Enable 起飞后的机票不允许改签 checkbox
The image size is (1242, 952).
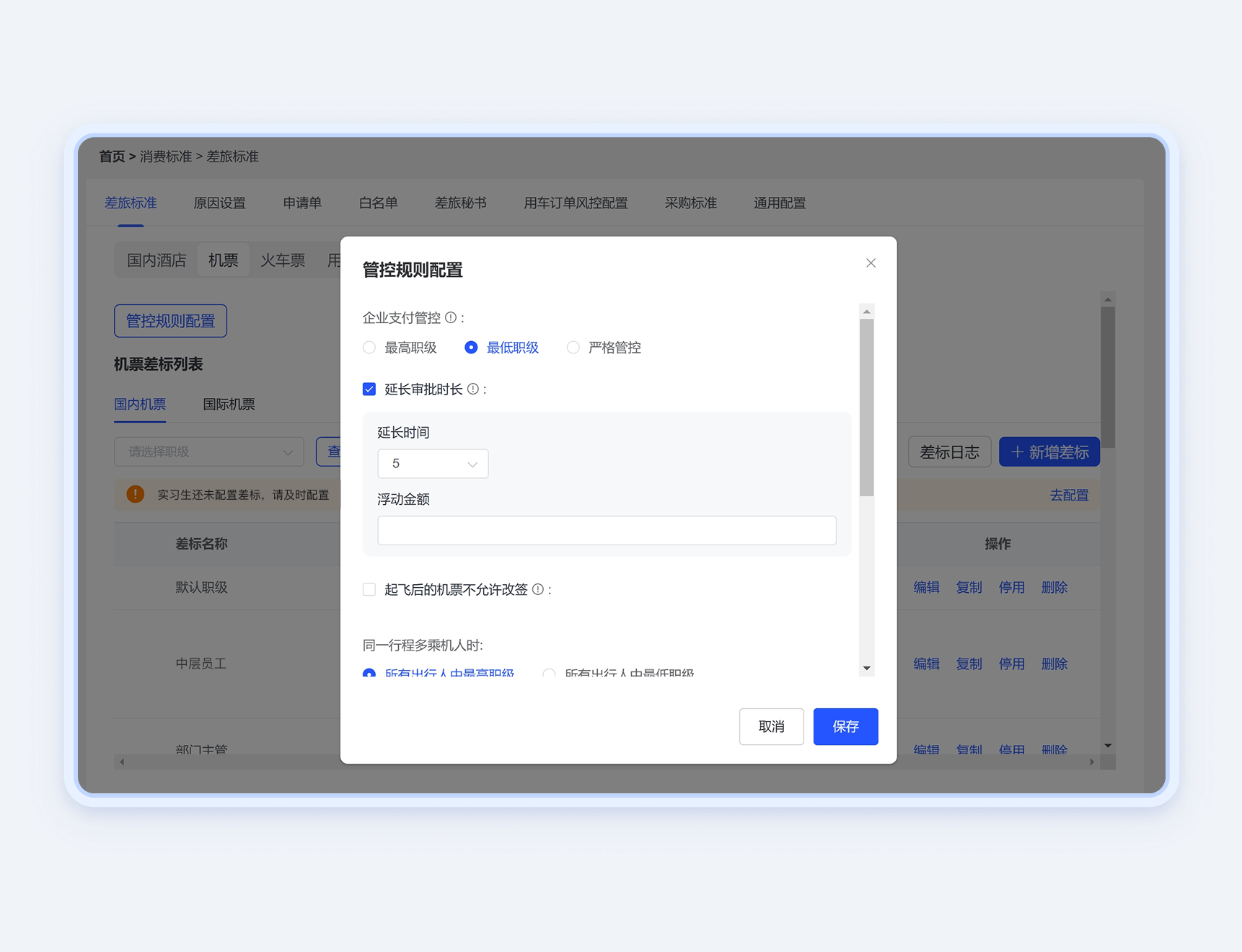369,590
